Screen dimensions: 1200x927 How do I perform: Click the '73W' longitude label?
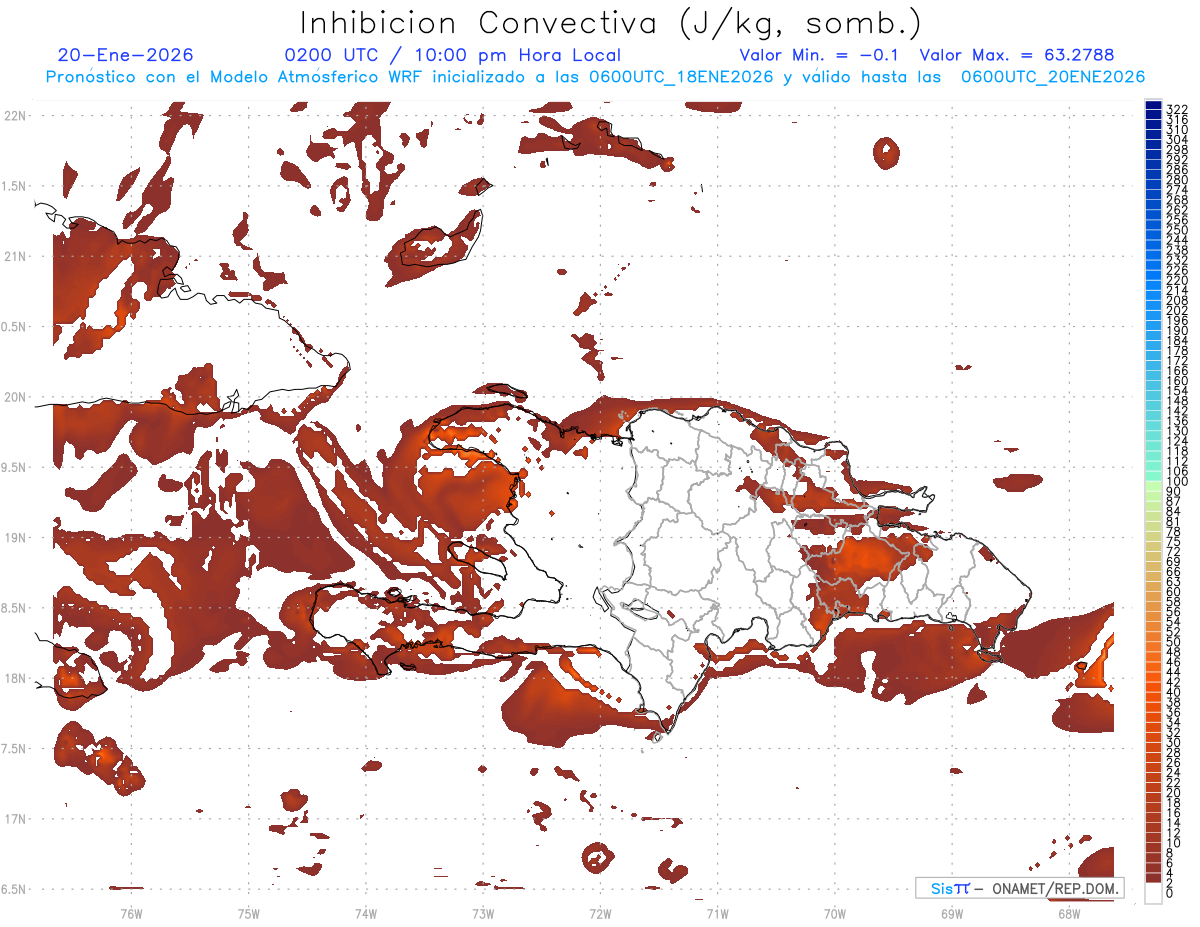483,913
